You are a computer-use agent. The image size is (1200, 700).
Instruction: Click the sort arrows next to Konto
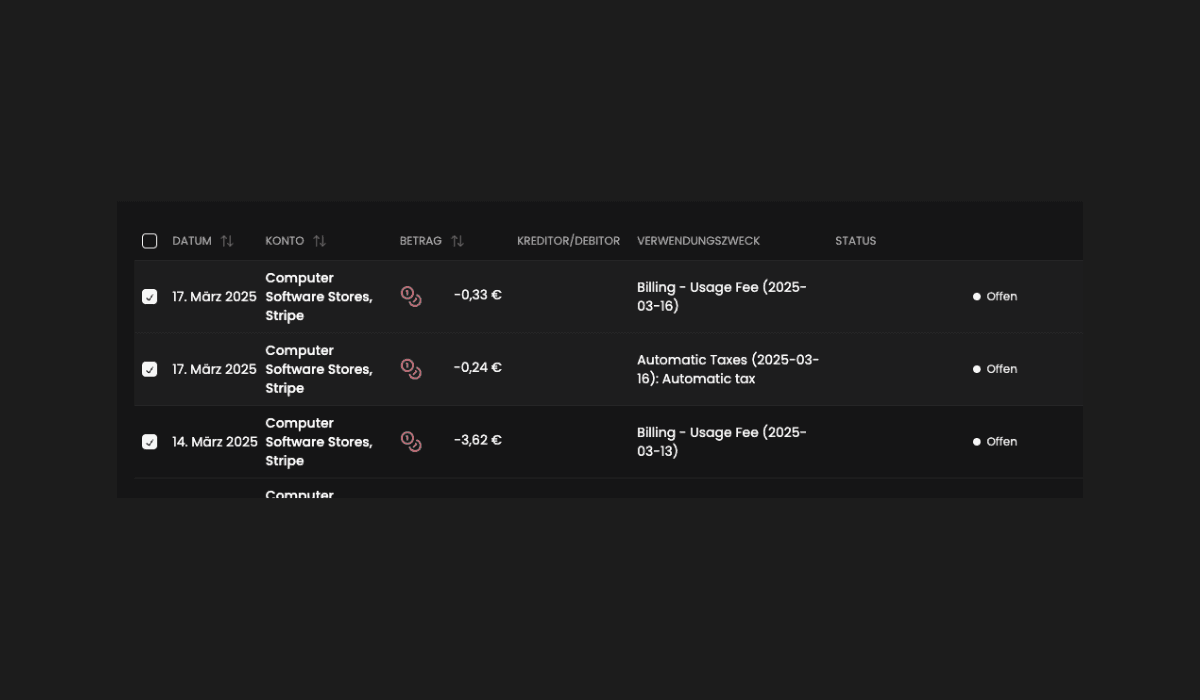tap(319, 241)
